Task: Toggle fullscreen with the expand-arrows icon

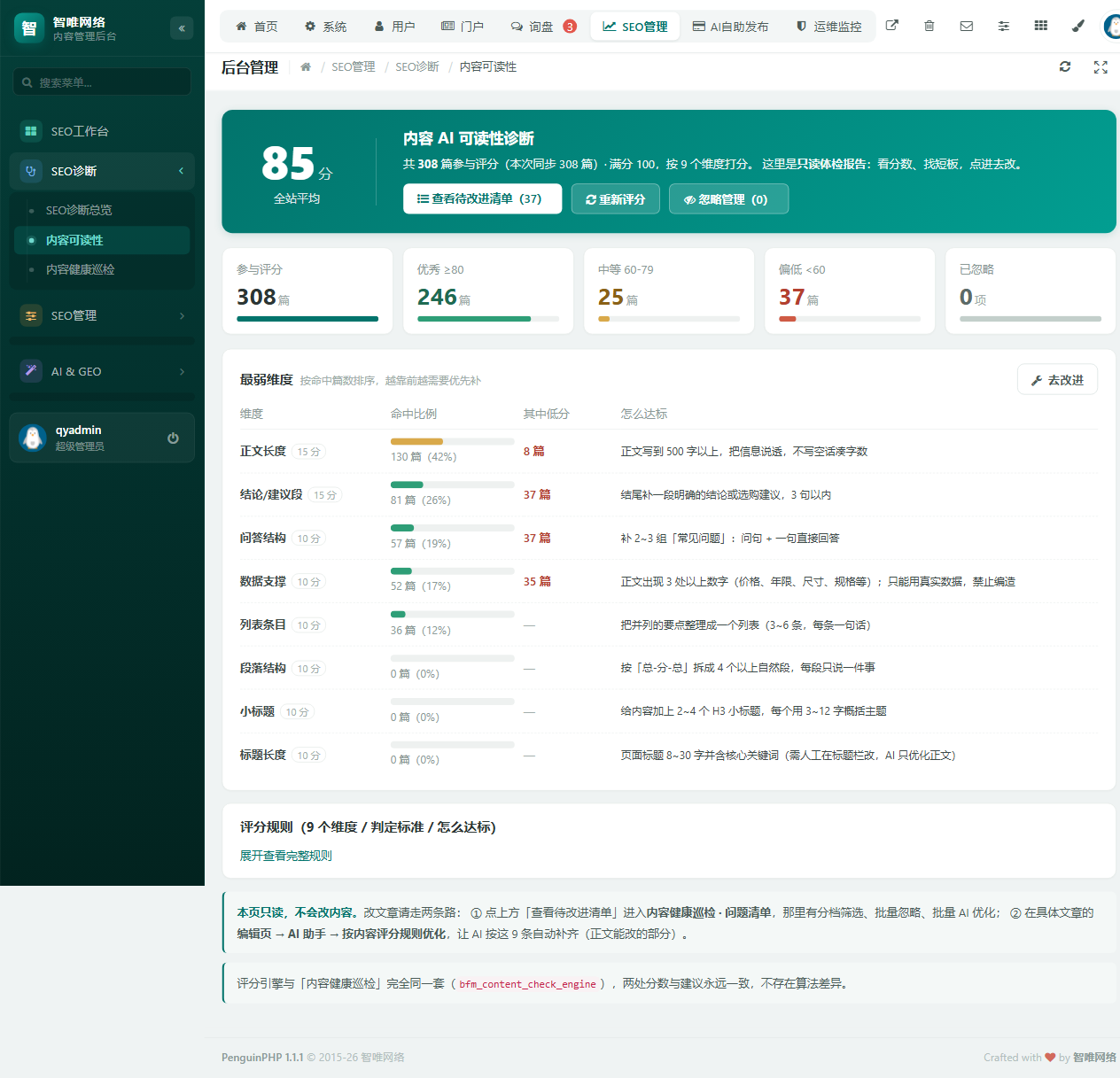Action: coord(1101,66)
